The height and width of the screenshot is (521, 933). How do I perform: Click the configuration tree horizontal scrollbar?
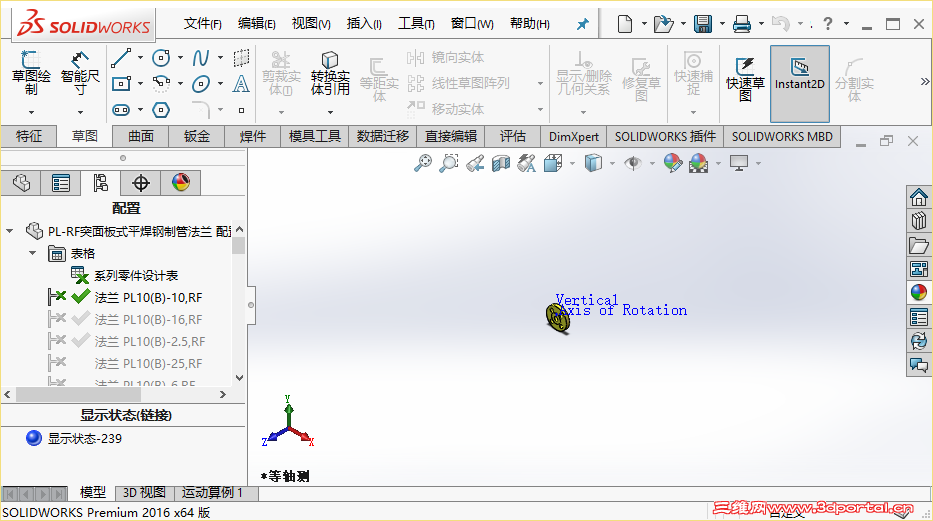[78, 394]
